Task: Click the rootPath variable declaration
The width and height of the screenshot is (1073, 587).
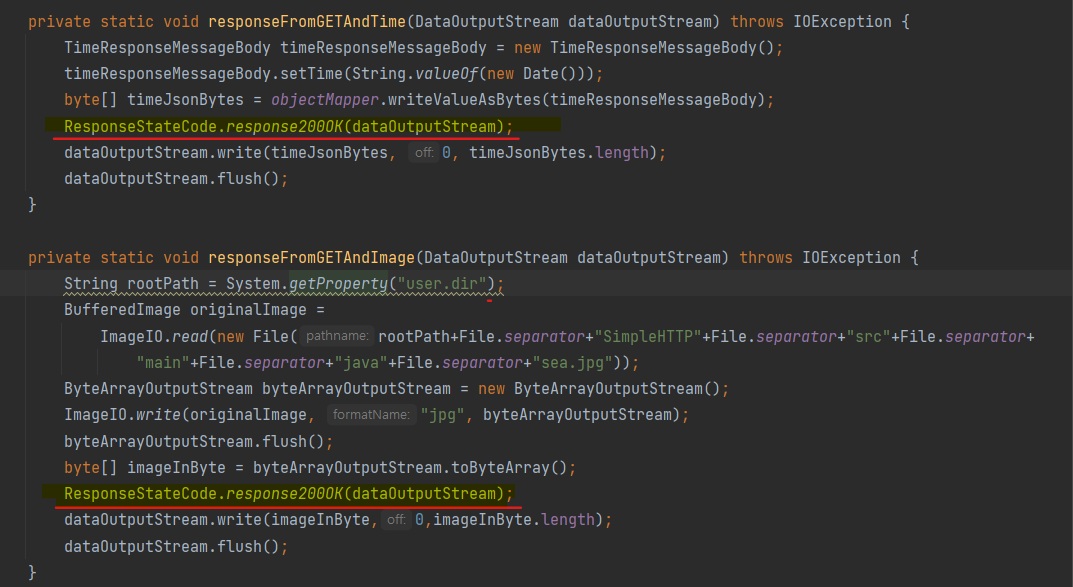Action: (163, 284)
